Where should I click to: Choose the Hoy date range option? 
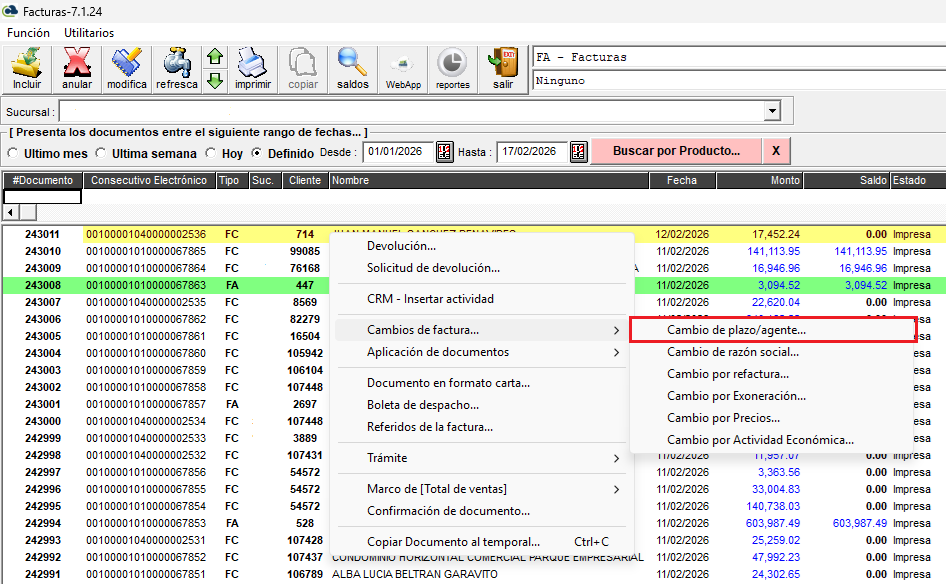click(210, 153)
